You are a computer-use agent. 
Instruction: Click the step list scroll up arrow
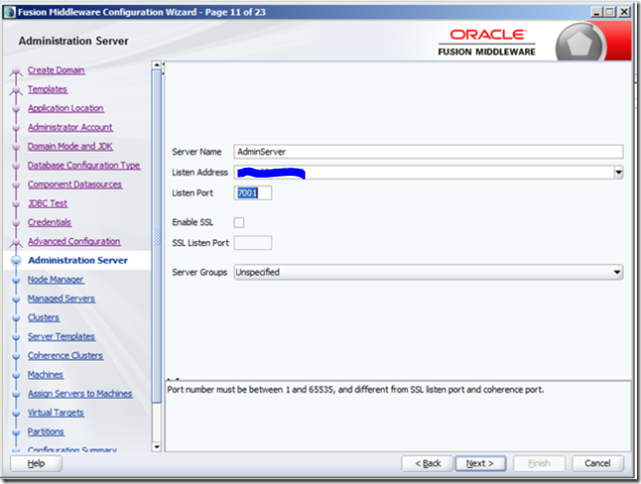pos(157,65)
